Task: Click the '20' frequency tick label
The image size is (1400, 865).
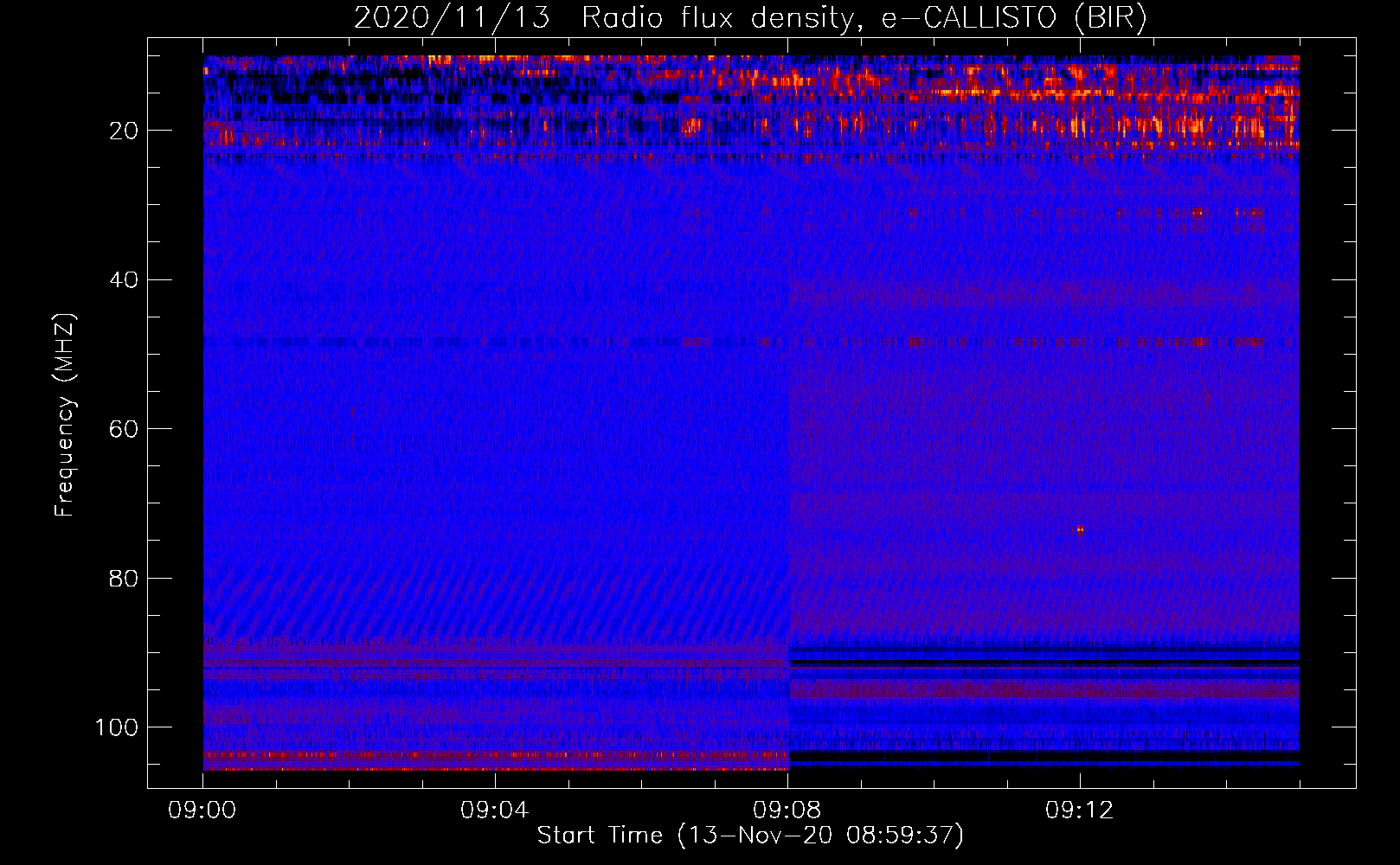Action: 125,131
